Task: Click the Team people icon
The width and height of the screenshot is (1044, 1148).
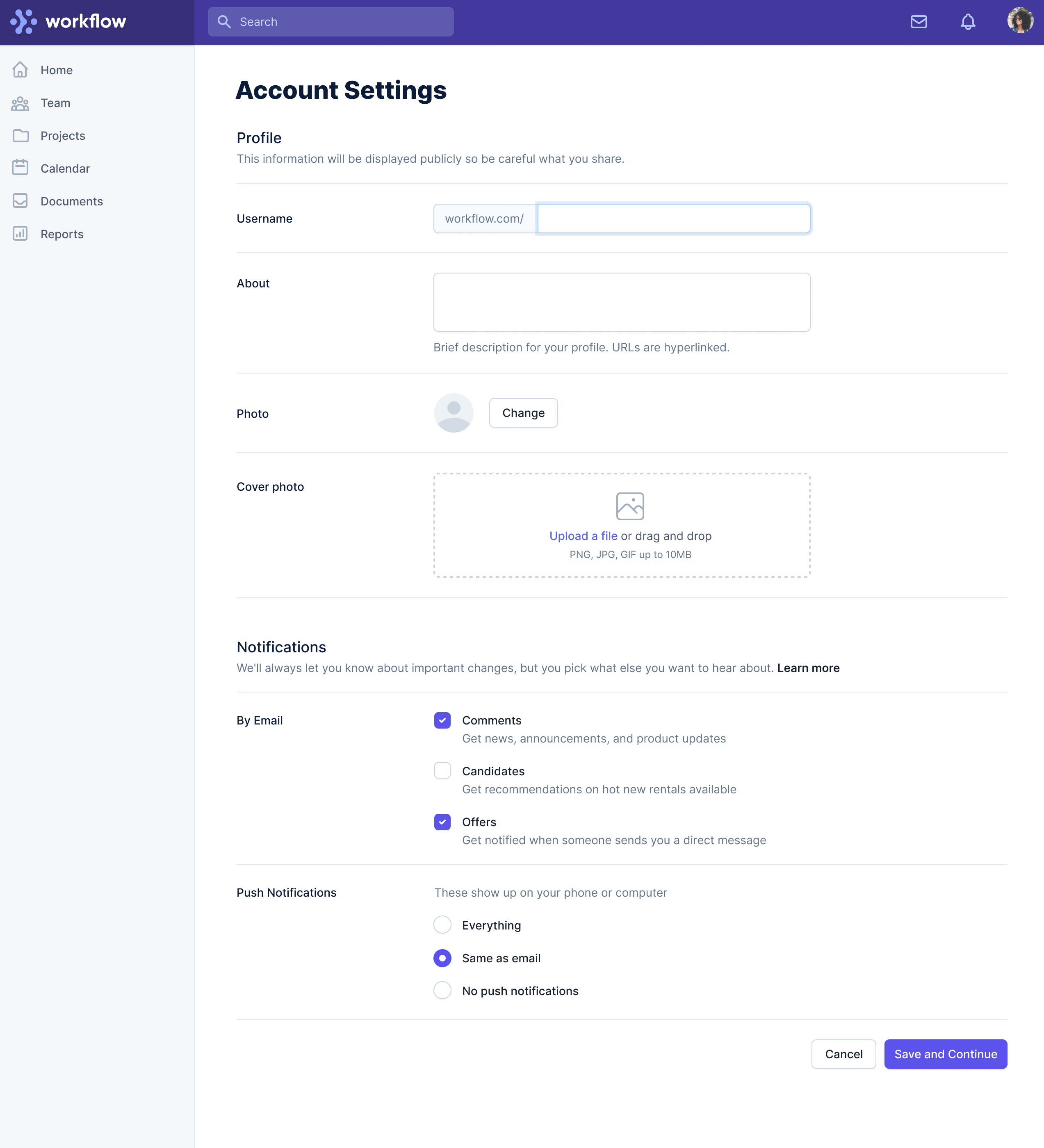Action: pyautogui.click(x=20, y=102)
